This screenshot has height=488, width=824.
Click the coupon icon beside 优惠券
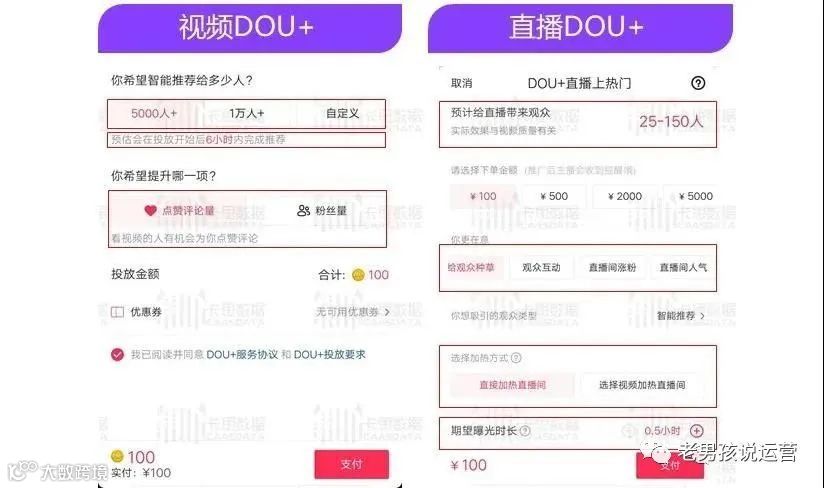(x=117, y=312)
